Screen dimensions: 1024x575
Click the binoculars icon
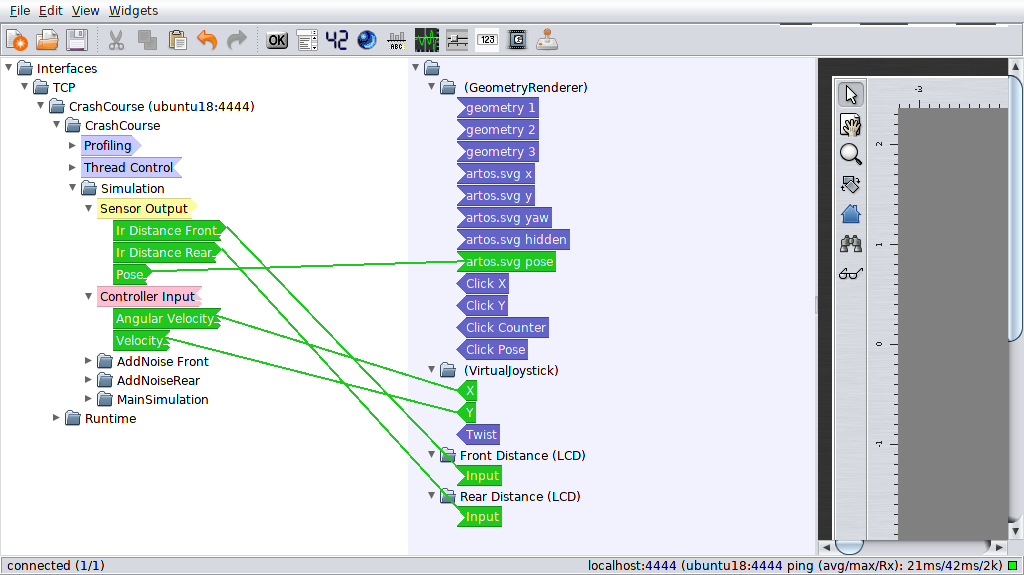coord(851,244)
